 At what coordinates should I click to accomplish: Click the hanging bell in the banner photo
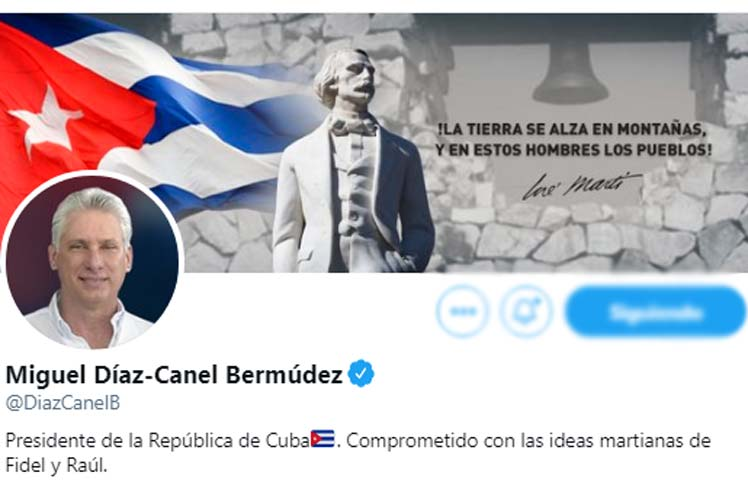point(570,72)
